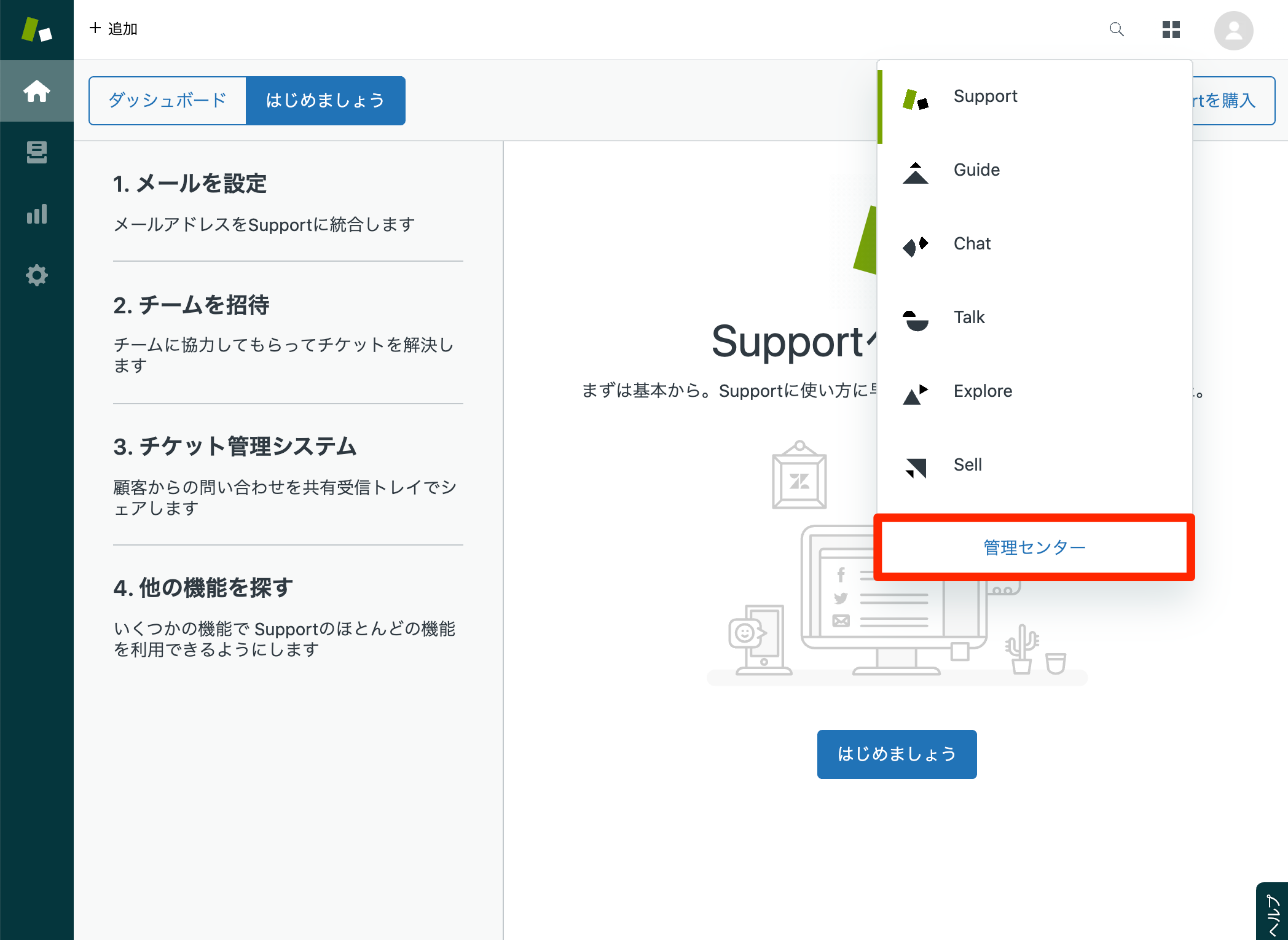Open the ヘルプ widget at bottom right
Viewport: 1288px width, 940px height.
[x=1273, y=912]
